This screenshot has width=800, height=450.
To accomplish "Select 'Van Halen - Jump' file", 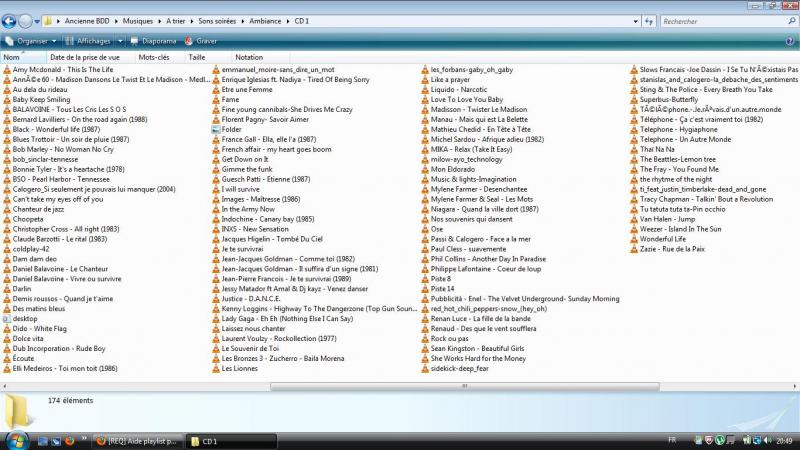I will click(x=662, y=219).
